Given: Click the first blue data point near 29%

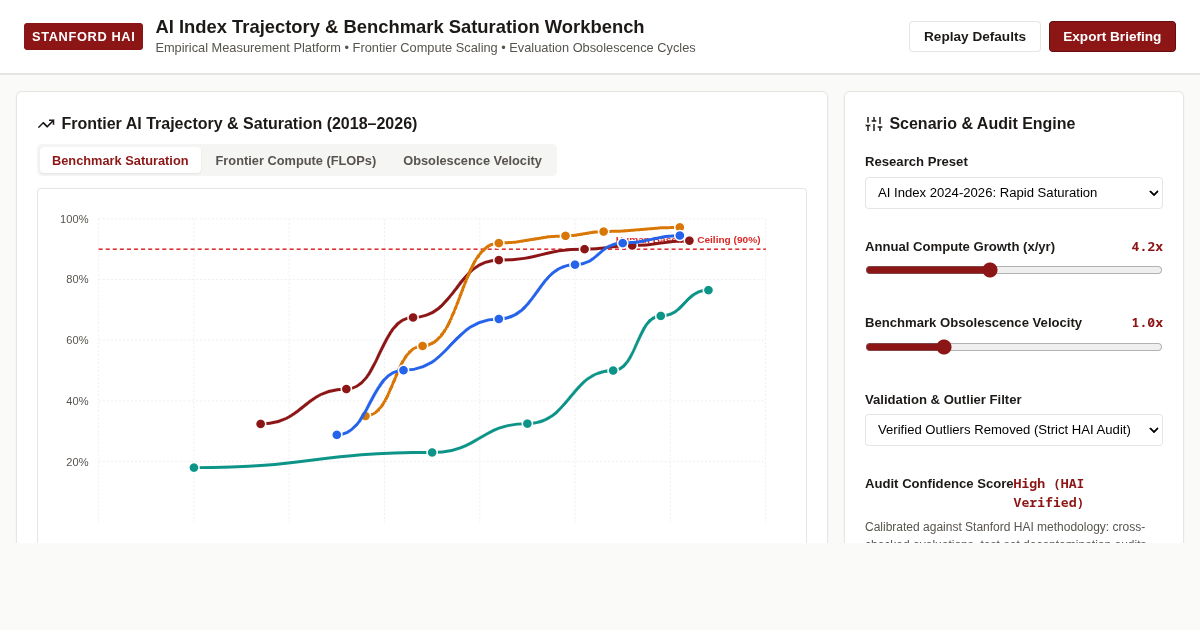Looking at the screenshot, I should pyautogui.click(x=337, y=435).
